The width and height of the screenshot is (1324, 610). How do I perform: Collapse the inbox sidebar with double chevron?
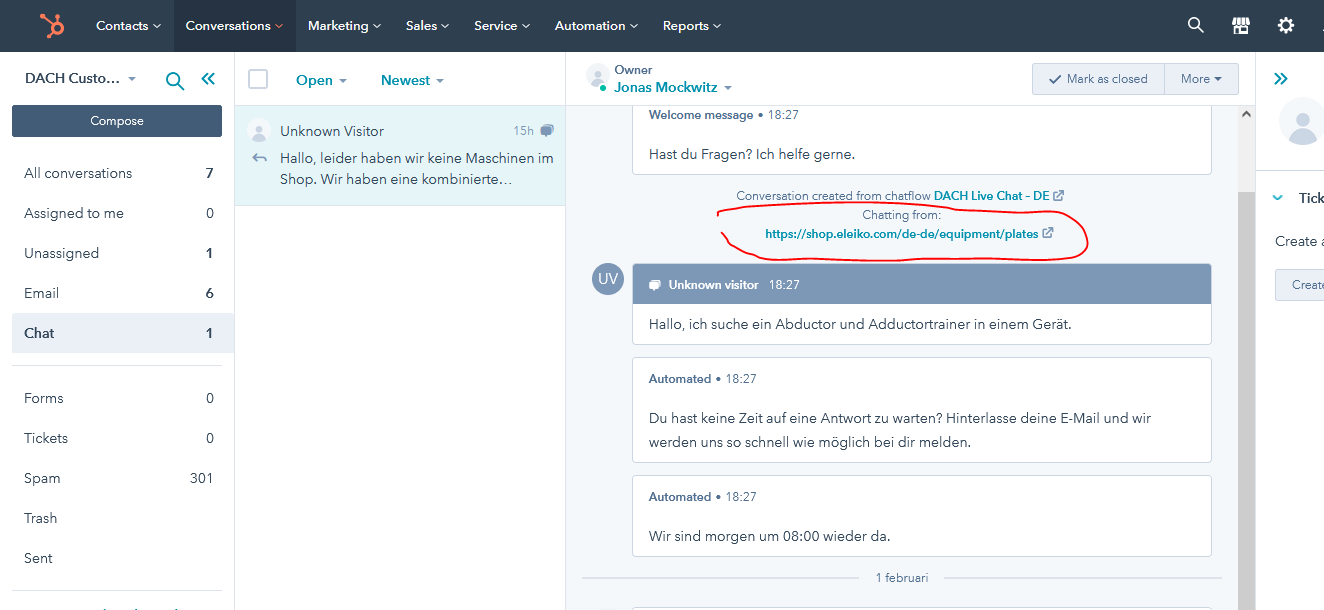tap(208, 79)
